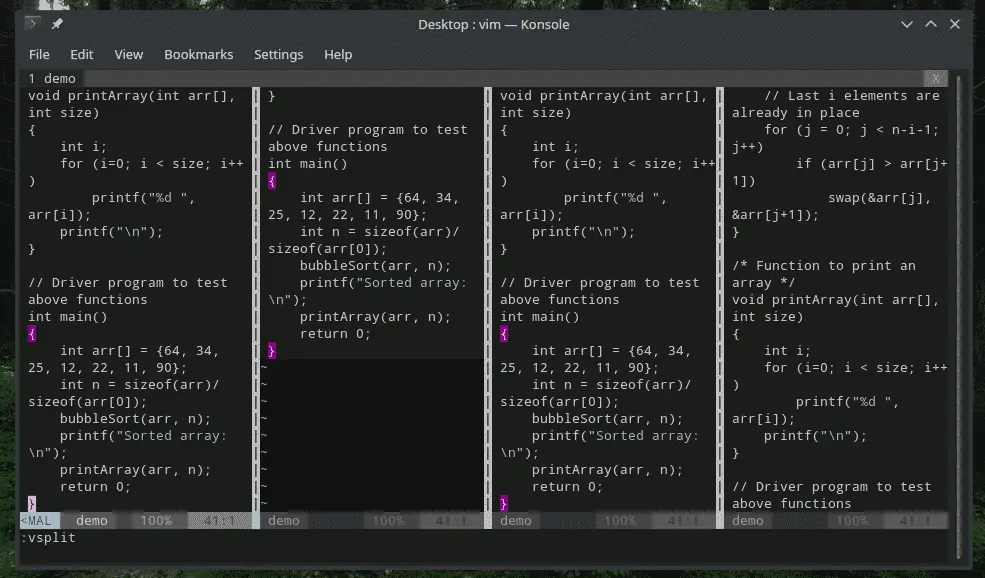Click '100%' in first pane status line

[x=156, y=521]
